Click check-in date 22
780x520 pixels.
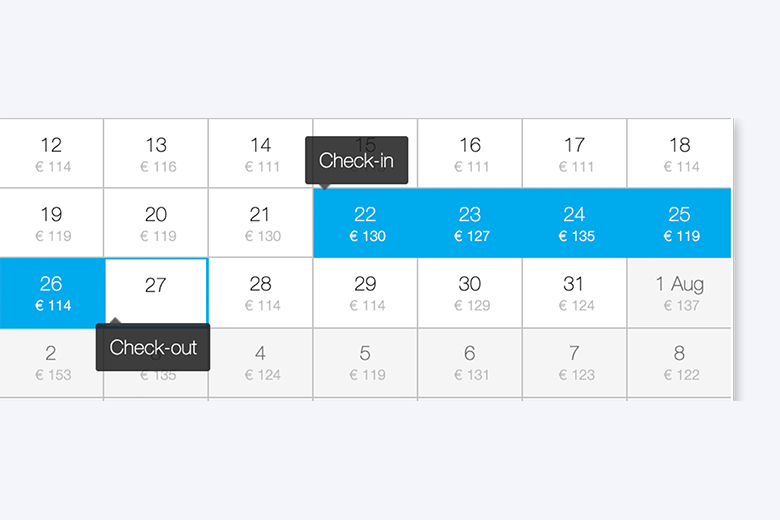coord(365,224)
